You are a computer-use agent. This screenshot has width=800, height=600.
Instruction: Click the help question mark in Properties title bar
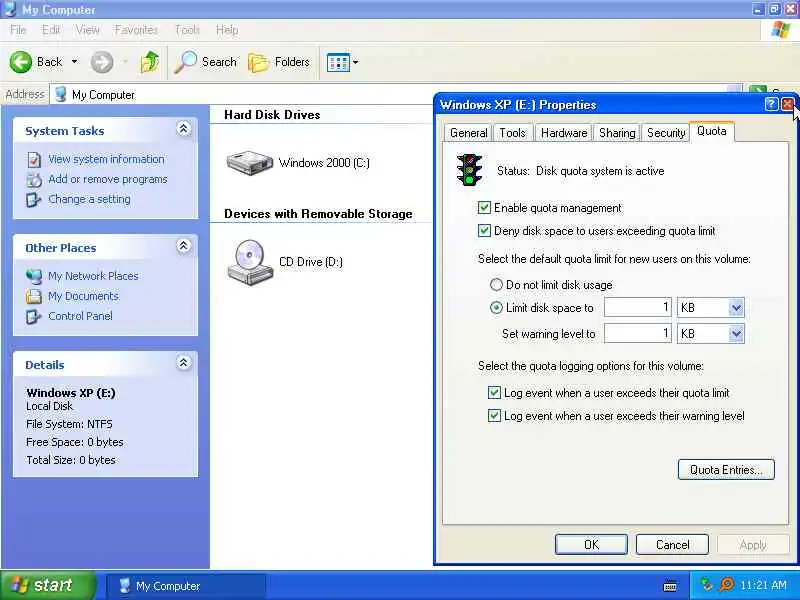click(771, 105)
